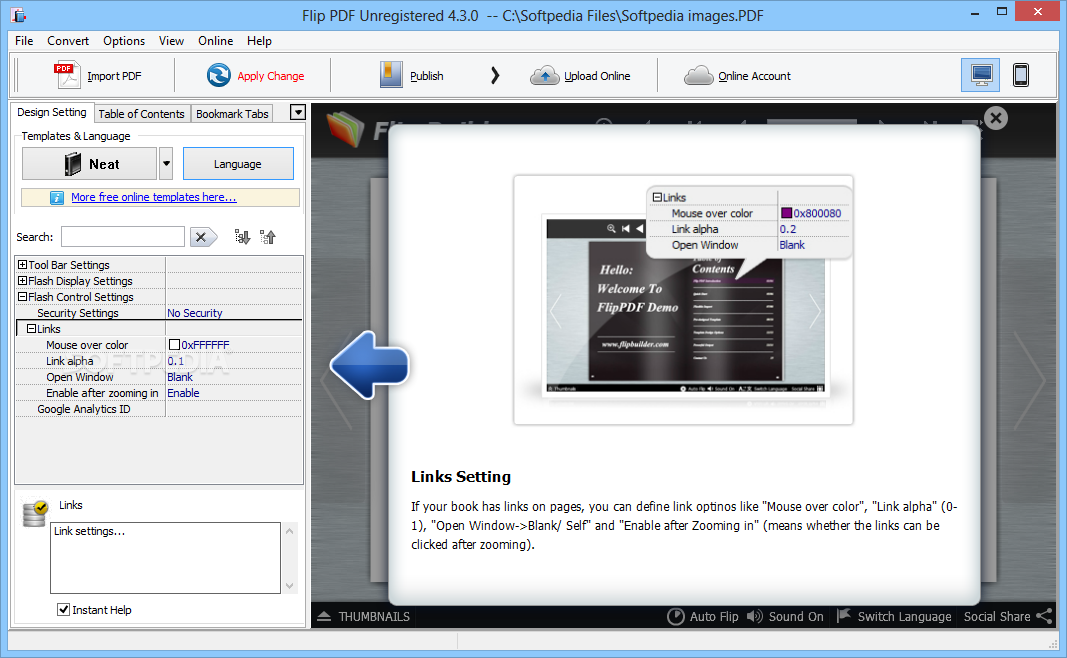The image size is (1067, 658).
Task: Click Mouse over color 0xFFFFFF swatch
Action: (x=174, y=345)
